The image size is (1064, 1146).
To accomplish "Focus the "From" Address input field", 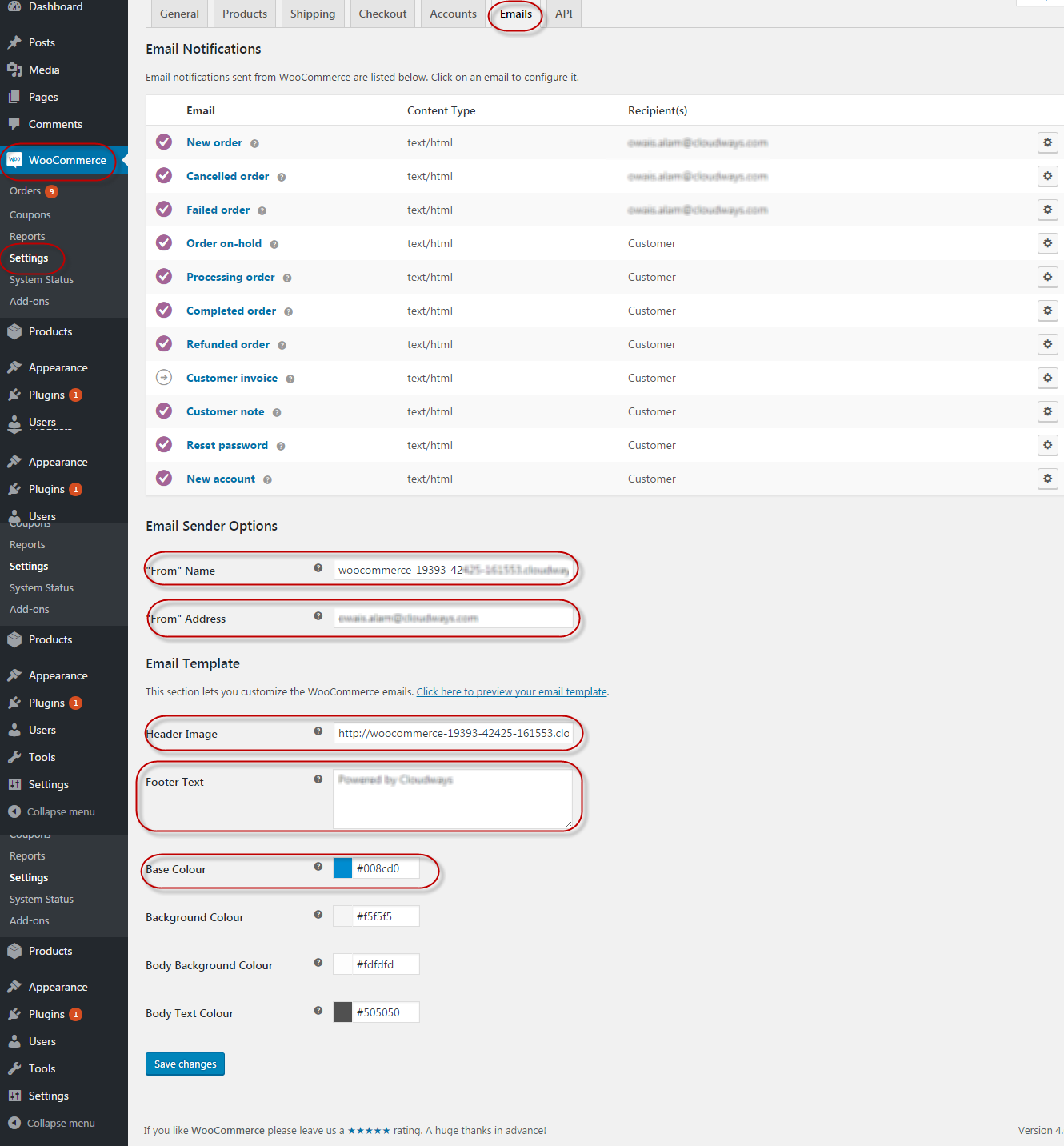I will click(454, 618).
